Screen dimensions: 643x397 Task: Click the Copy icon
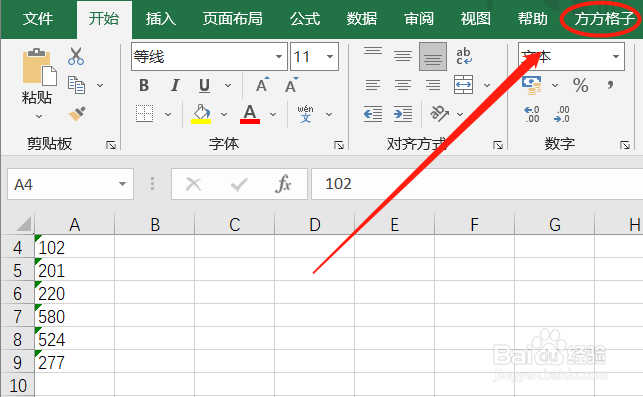76,85
